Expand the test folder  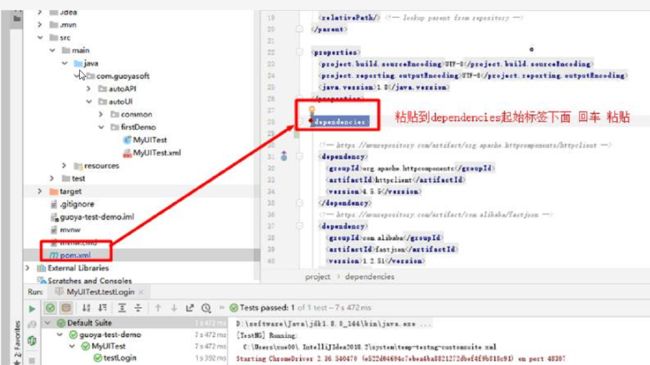pos(52,178)
